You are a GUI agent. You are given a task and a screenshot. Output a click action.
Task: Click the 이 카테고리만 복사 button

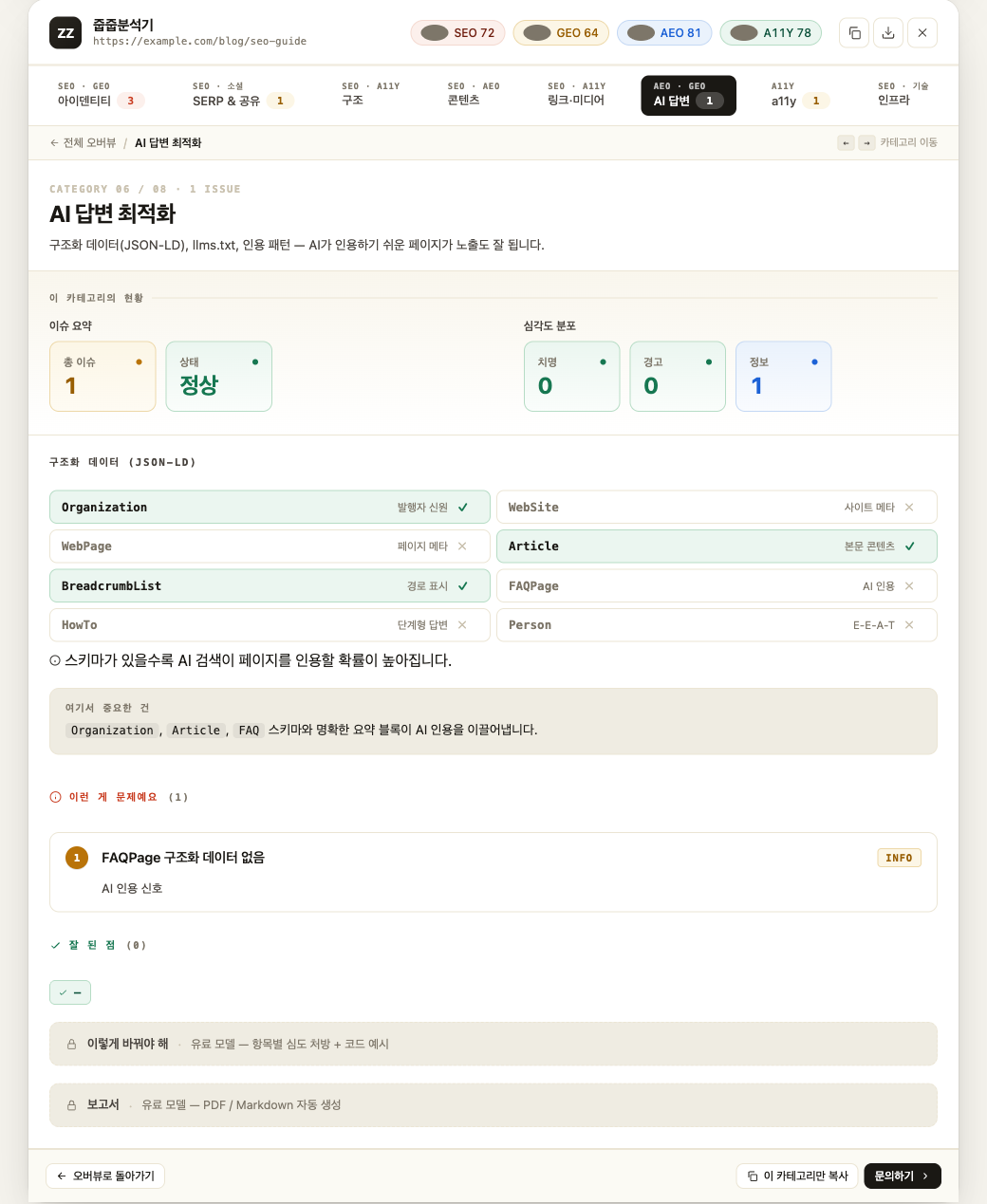tap(797, 1176)
